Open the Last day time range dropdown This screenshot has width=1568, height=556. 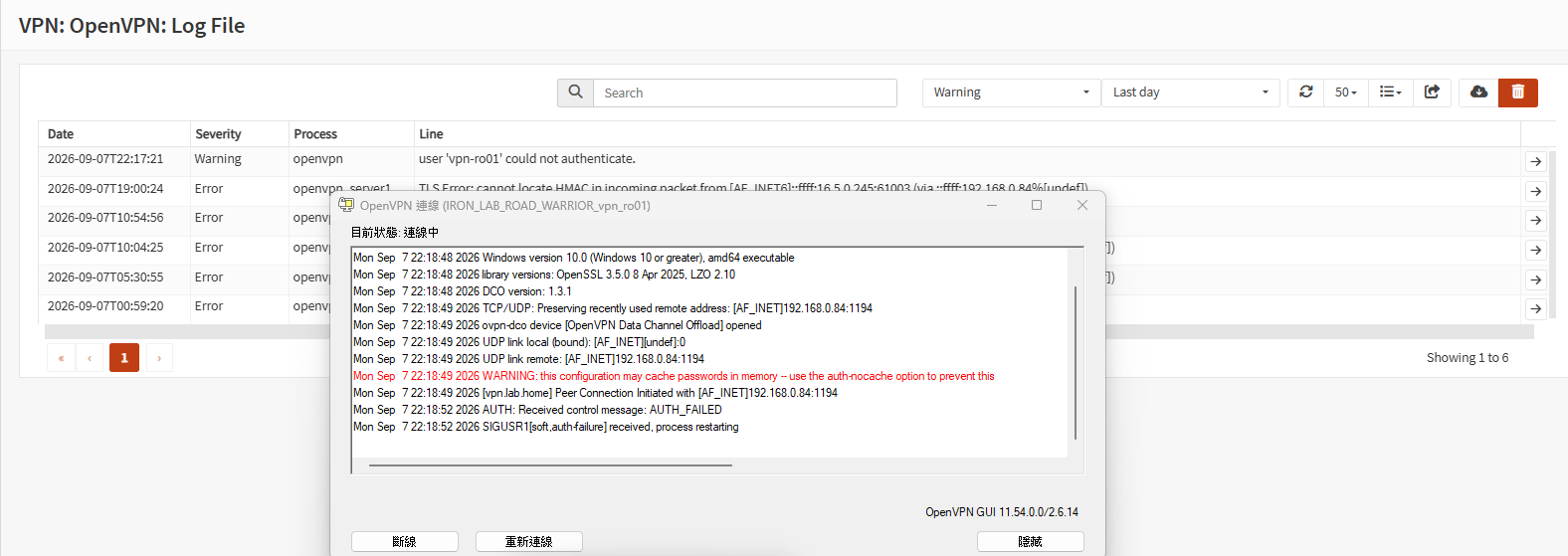[x=1190, y=93]
